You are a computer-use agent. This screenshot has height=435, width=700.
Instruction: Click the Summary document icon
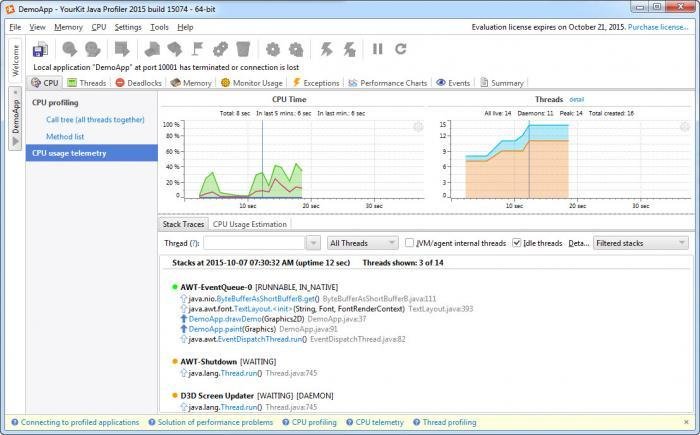click(x=484, y=83)
